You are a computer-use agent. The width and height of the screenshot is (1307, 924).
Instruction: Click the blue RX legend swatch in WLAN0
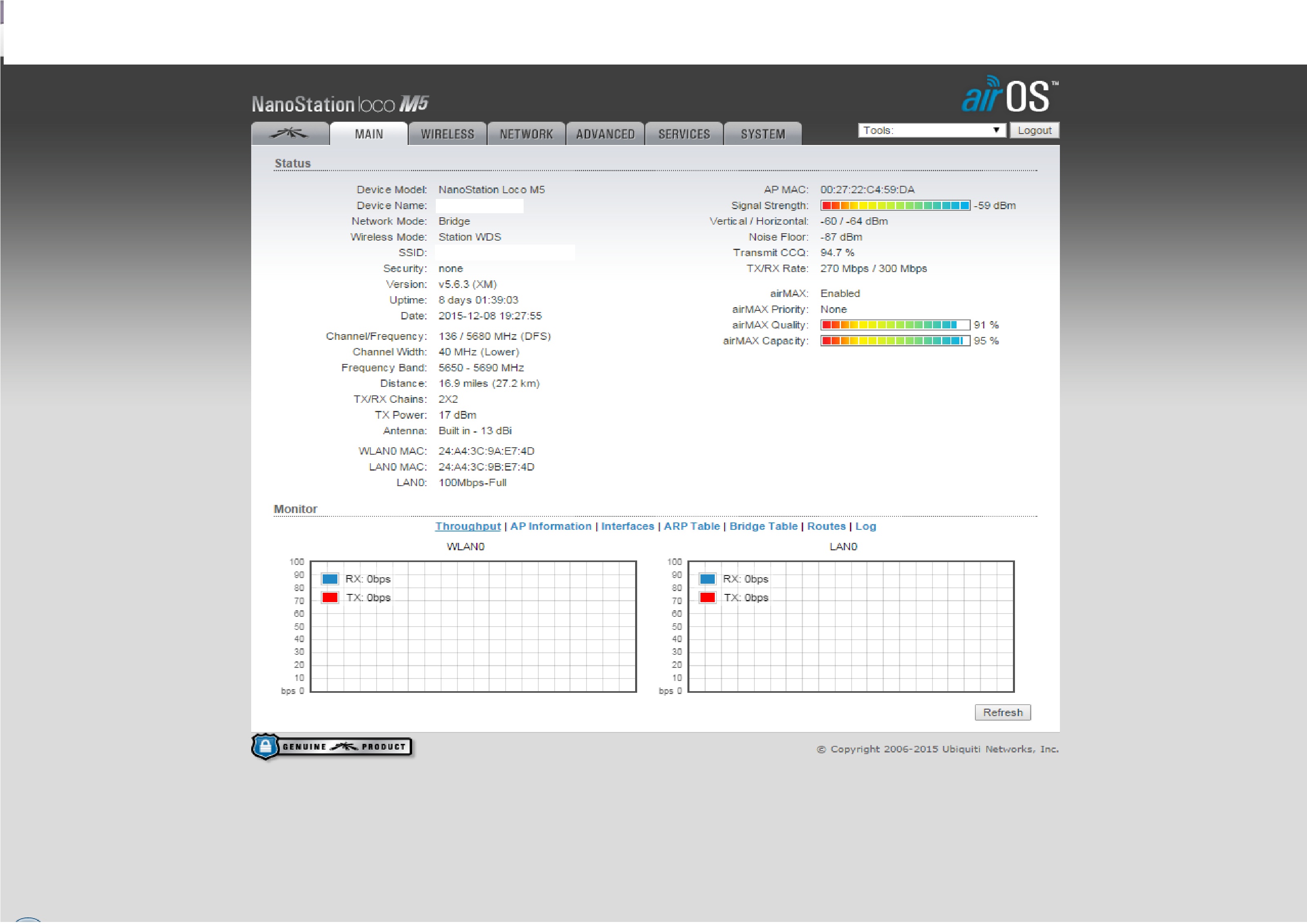(330, 579)
